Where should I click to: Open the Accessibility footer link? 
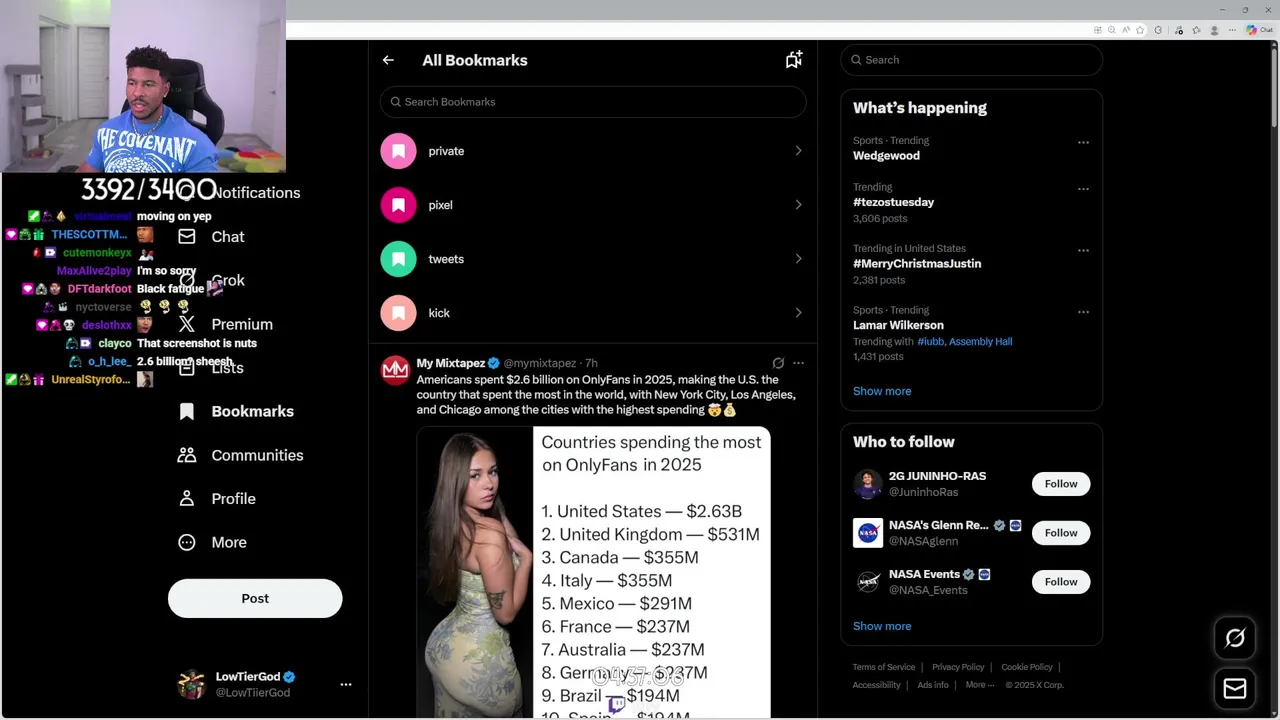tap(876, 685)
